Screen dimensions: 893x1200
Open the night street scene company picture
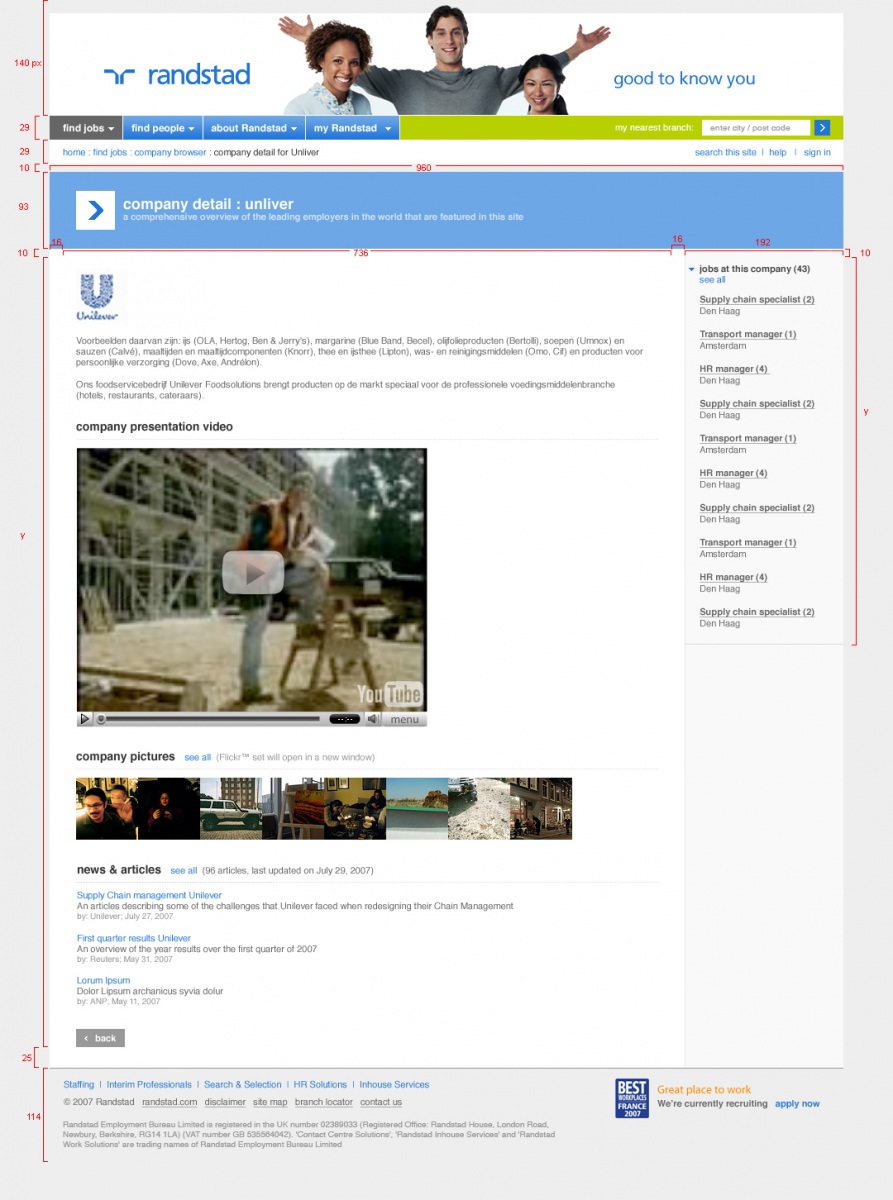tap(541, 809)
